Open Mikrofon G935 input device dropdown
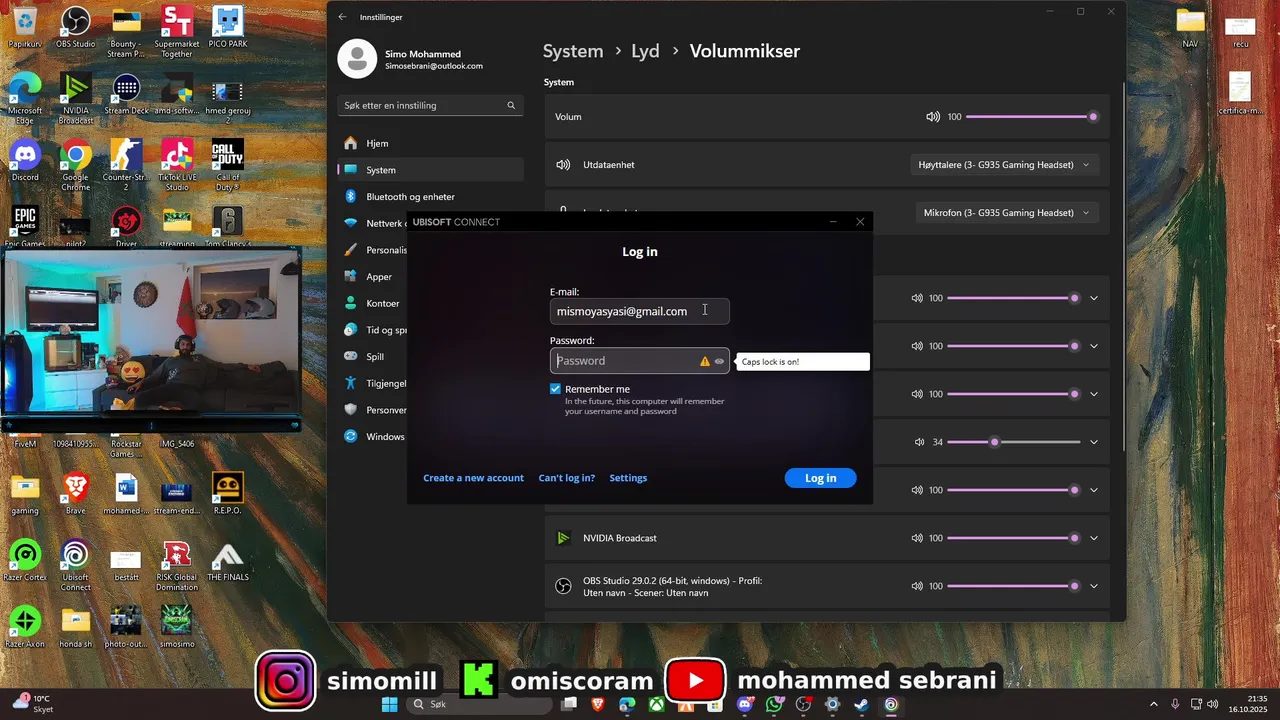This screenshot has height=720, width=1280. click(1007, 213)
